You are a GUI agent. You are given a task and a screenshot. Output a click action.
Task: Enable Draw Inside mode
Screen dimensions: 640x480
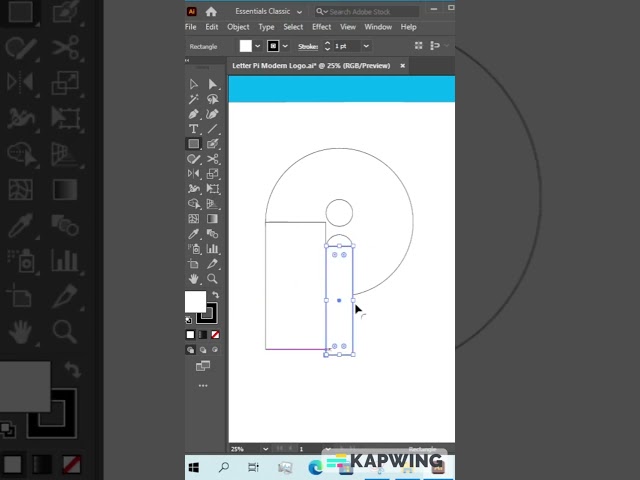[215, 349]
